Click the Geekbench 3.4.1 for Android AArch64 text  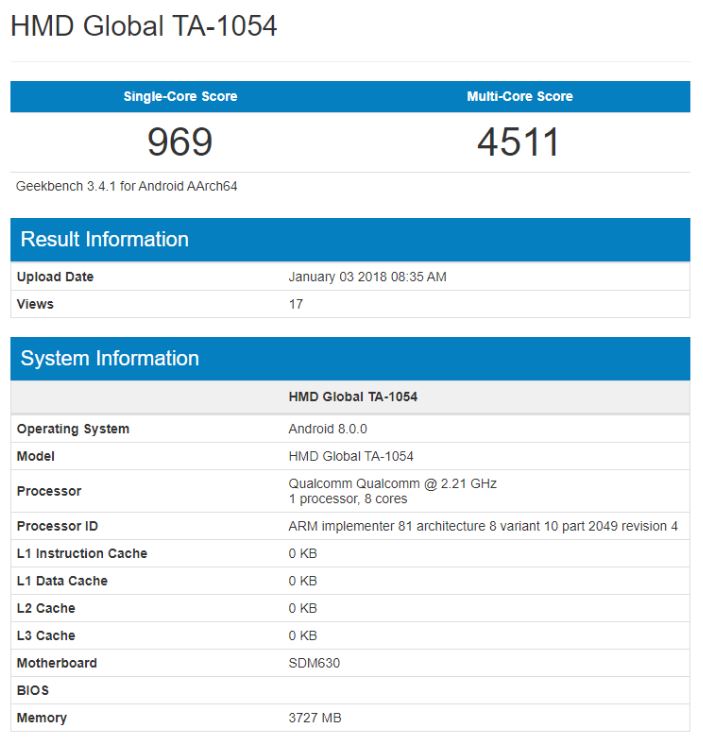coord(126,186)
